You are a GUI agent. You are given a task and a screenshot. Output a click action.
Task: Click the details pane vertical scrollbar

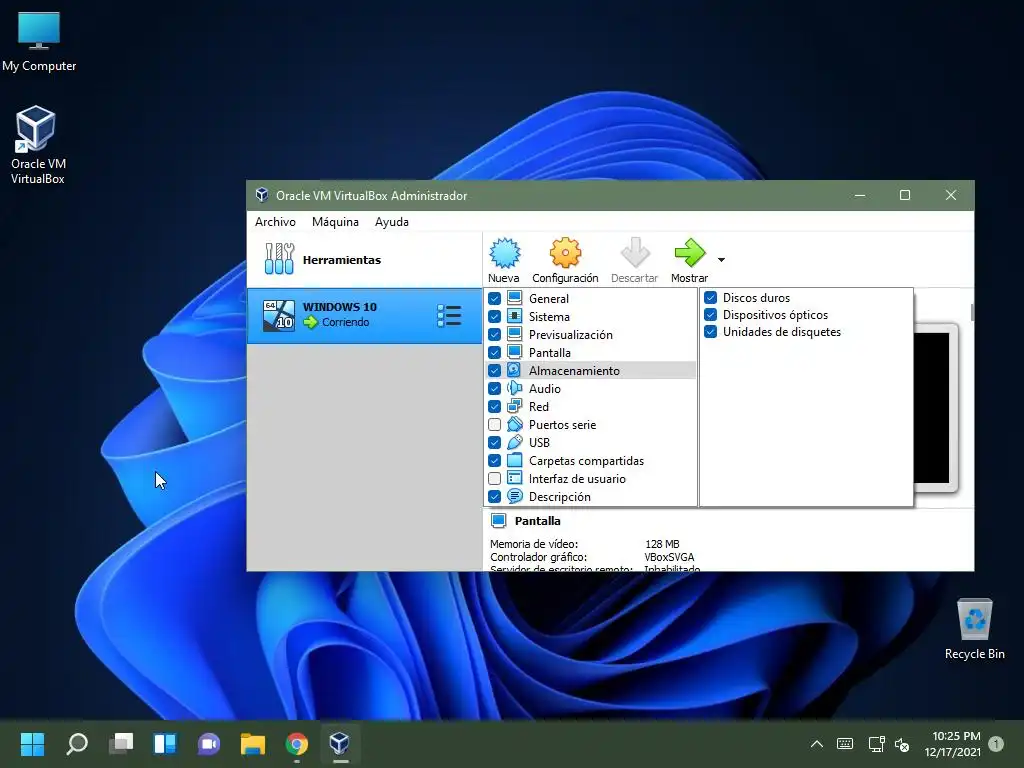point(972,312)
